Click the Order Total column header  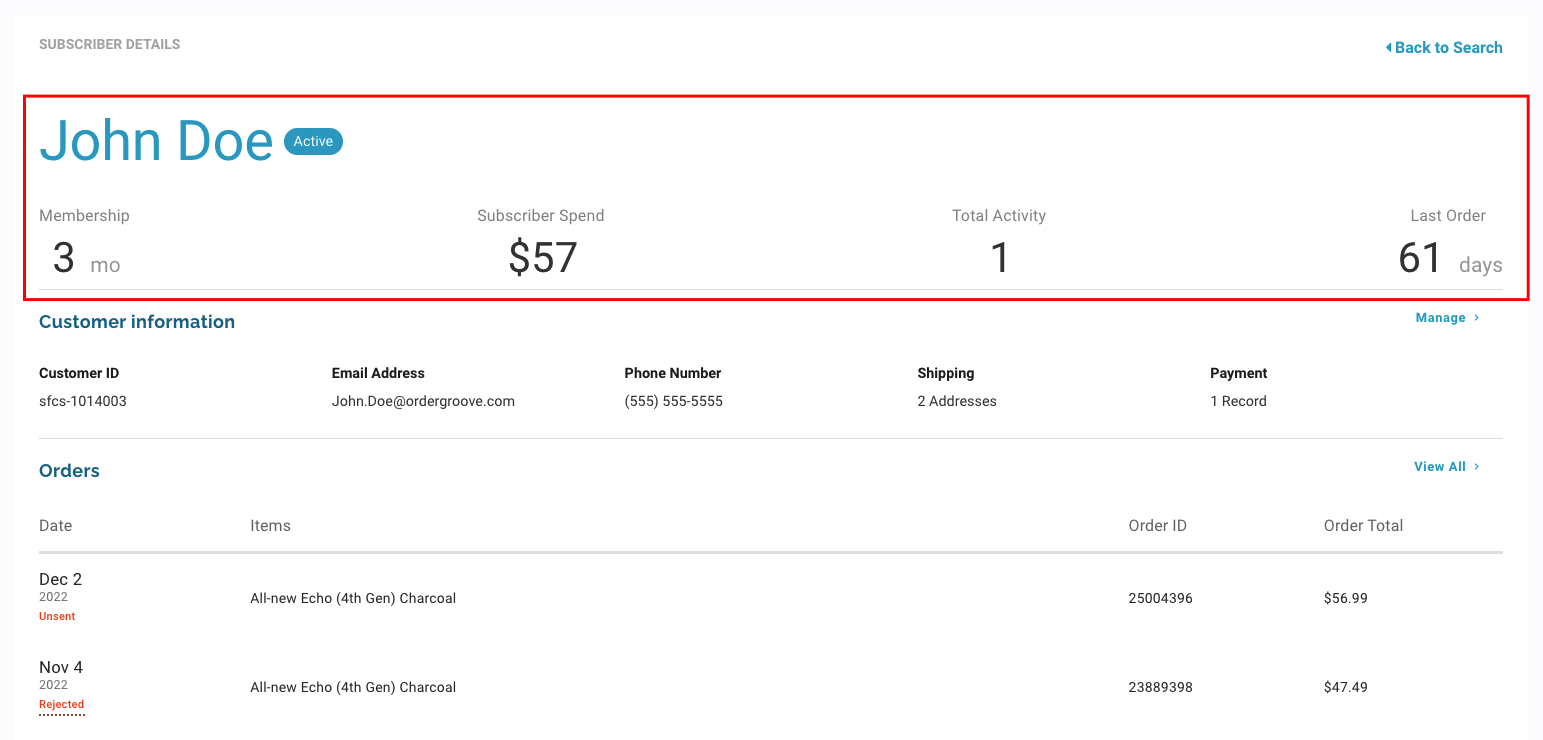1363,526
